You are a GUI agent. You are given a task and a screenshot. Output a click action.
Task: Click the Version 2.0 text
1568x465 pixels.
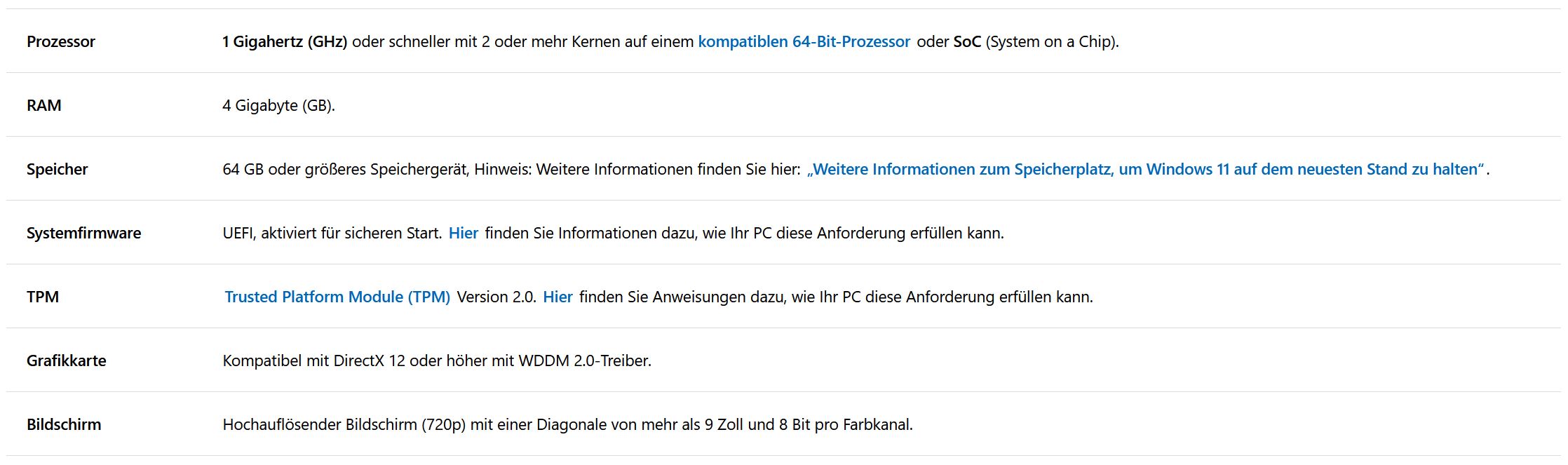[x=496, y=297]
